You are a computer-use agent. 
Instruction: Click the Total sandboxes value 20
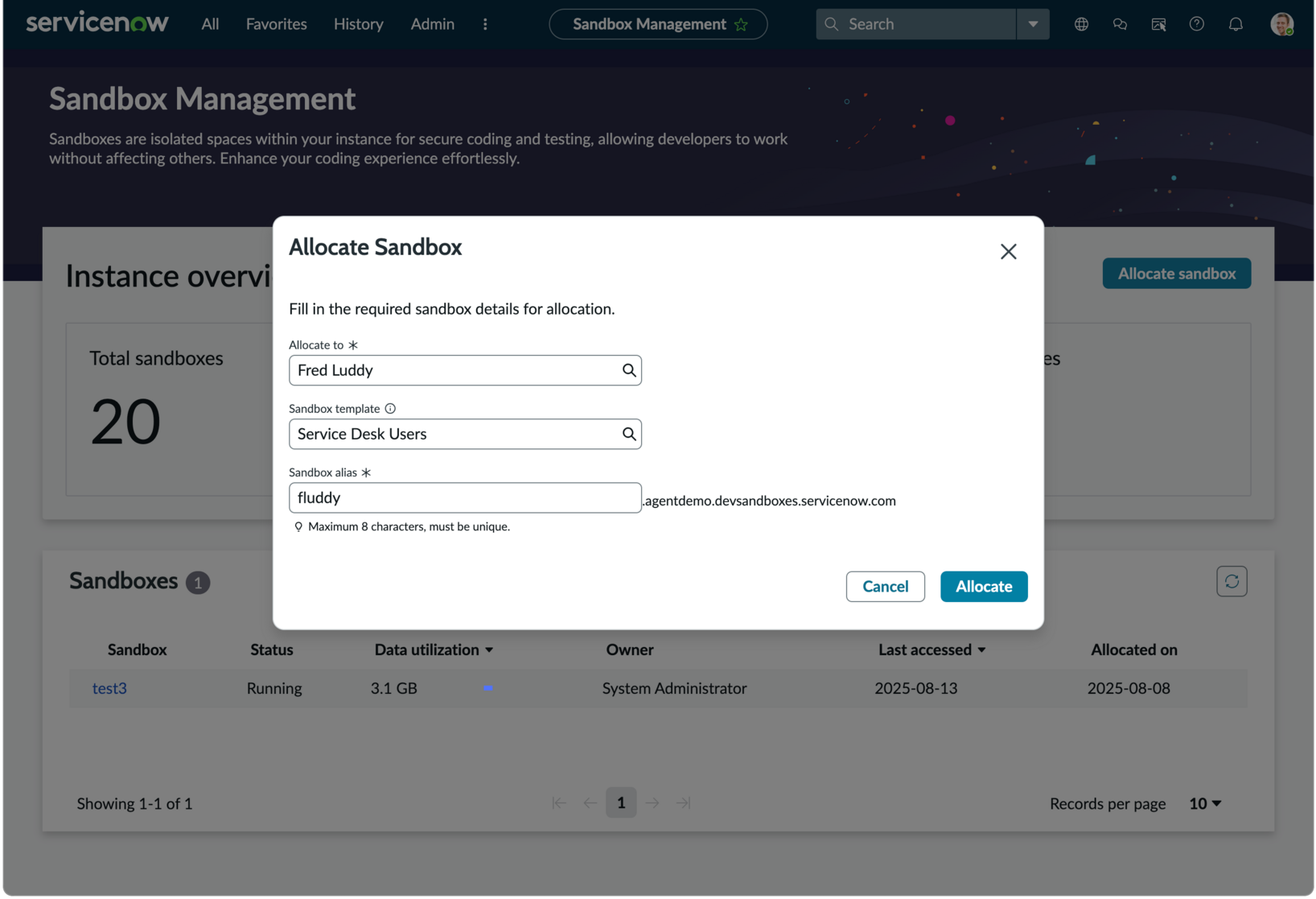pos(125,422)
